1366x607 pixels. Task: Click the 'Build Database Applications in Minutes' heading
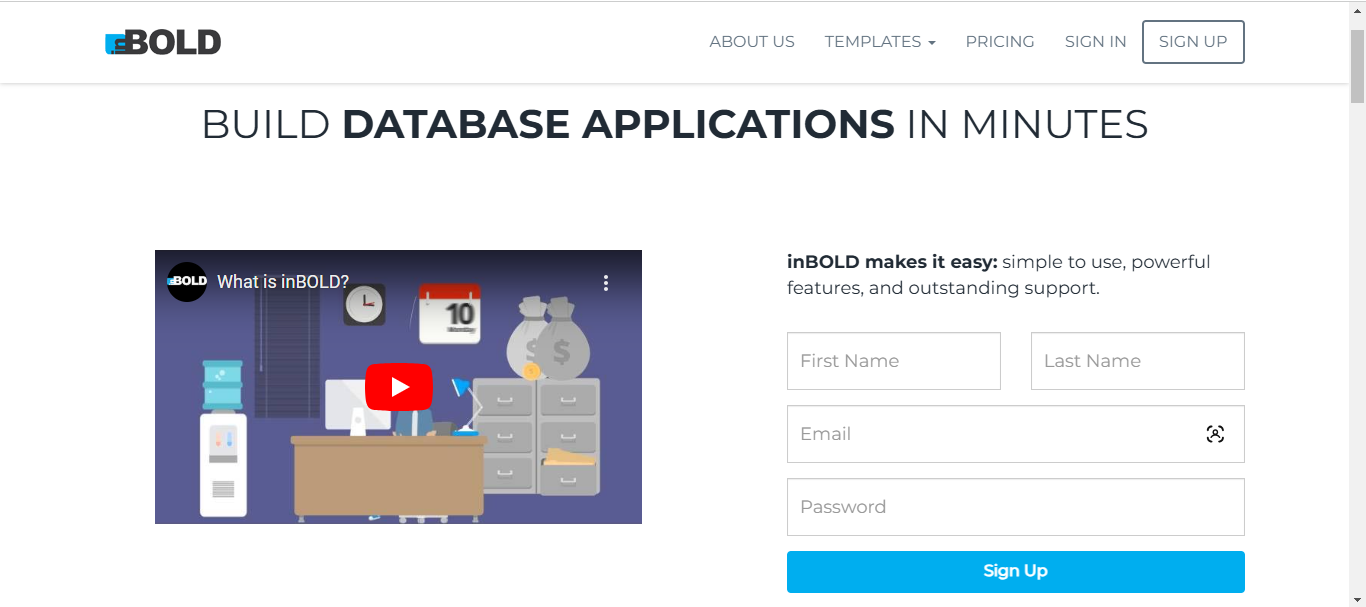[x=675, y=125]
